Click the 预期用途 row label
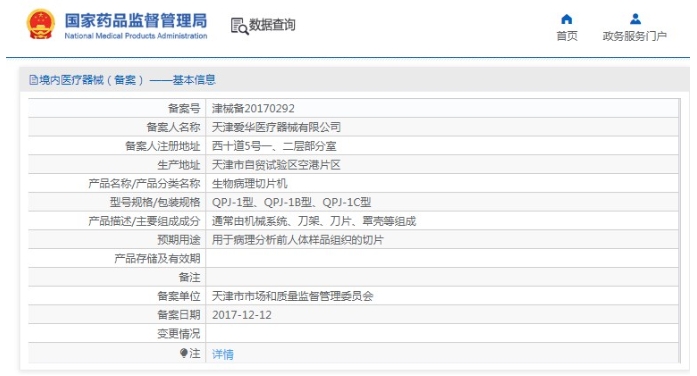 pos(179,240)
